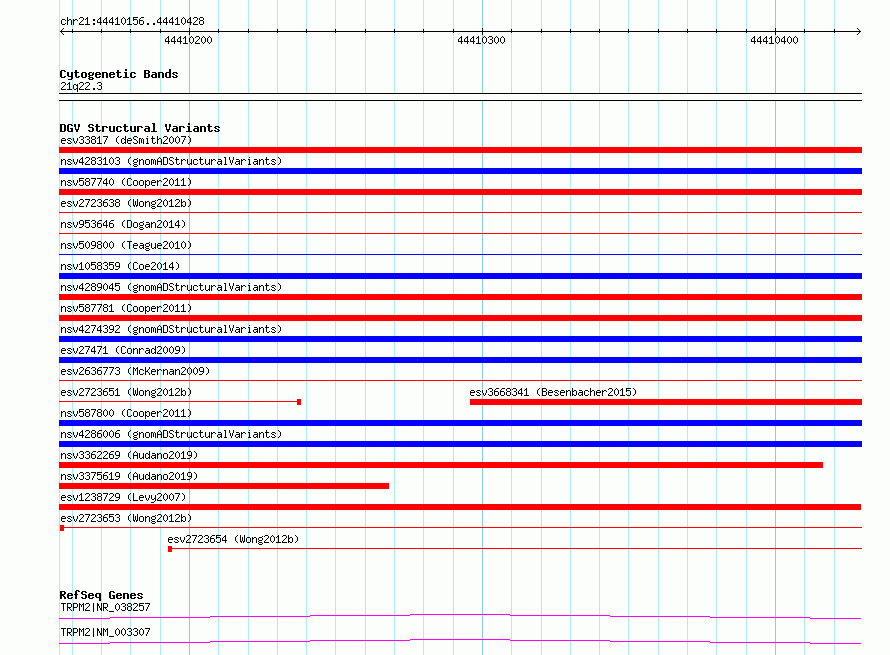890x655 pixels.
Task: Click the esv2723651 (Wong2012b) label
Action: pyautogui.click(x=126, y=392)
